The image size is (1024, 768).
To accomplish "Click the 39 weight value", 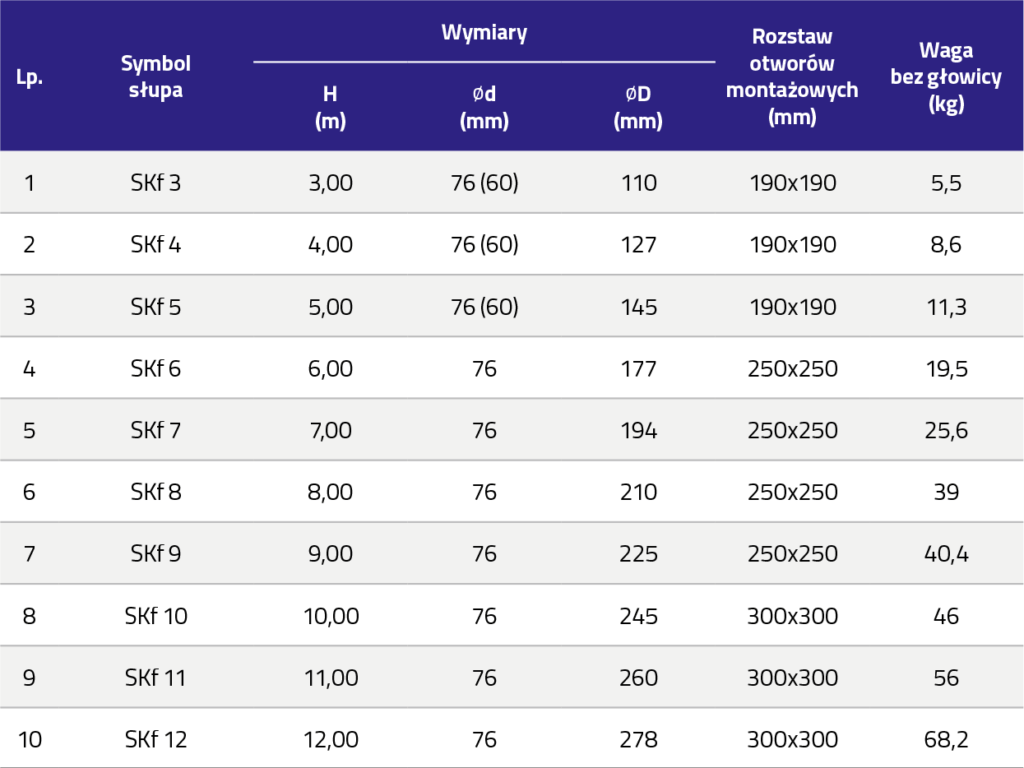I will click(945, 493).
